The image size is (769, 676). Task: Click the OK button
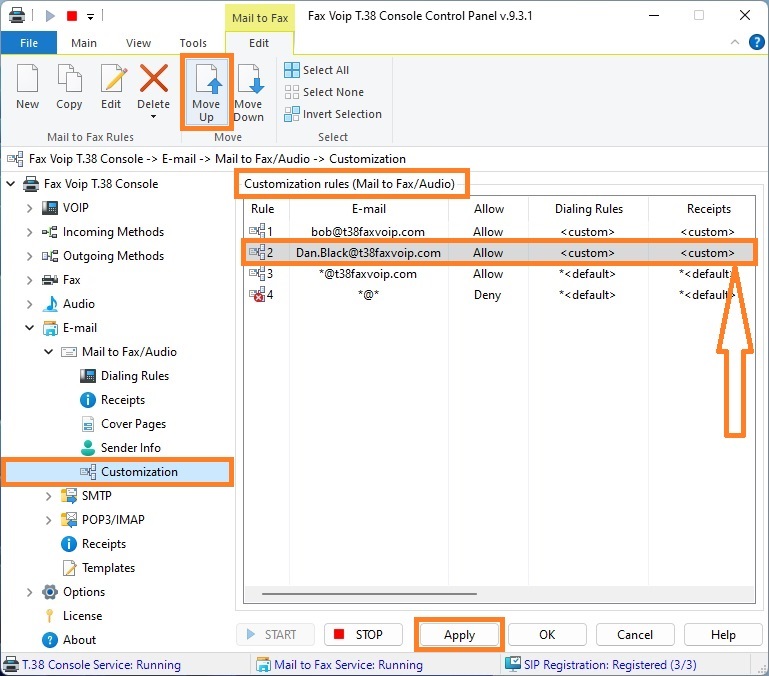(547, 635)
